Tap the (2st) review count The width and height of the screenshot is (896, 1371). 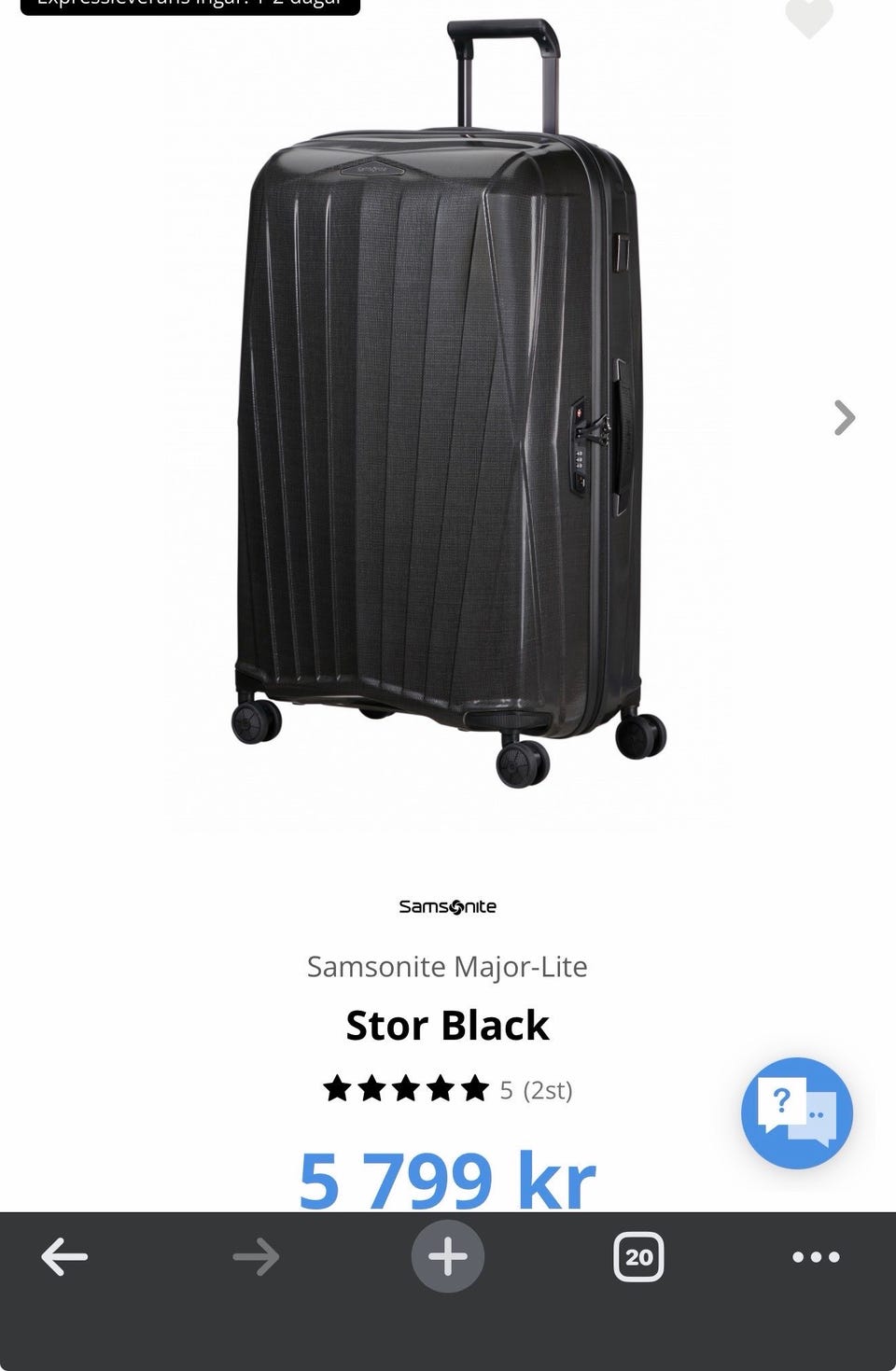pyautogui.click(x=548, y=1089)
